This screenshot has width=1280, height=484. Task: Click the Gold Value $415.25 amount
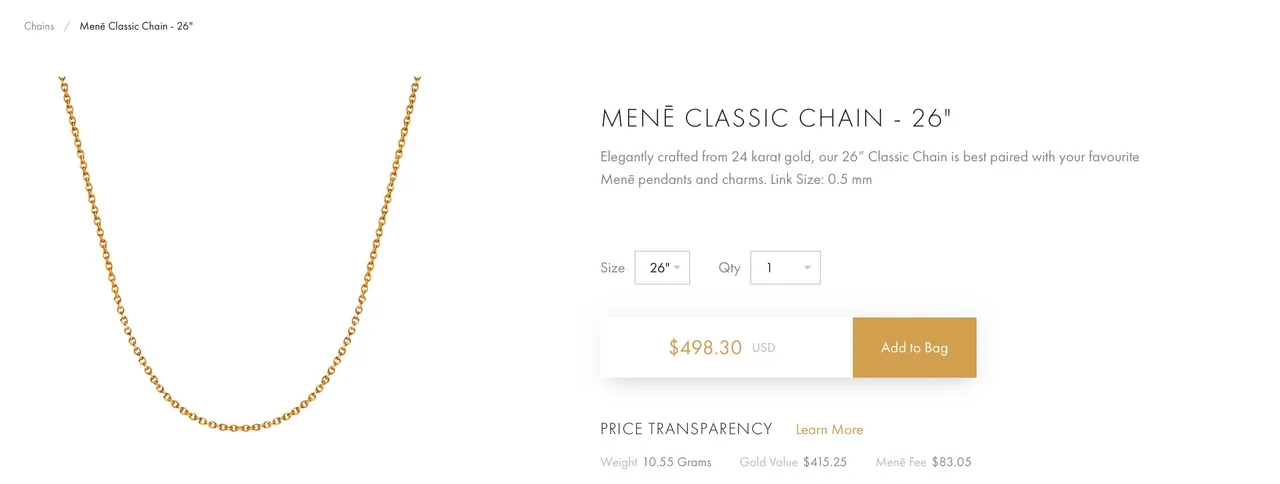click(825, 462)
